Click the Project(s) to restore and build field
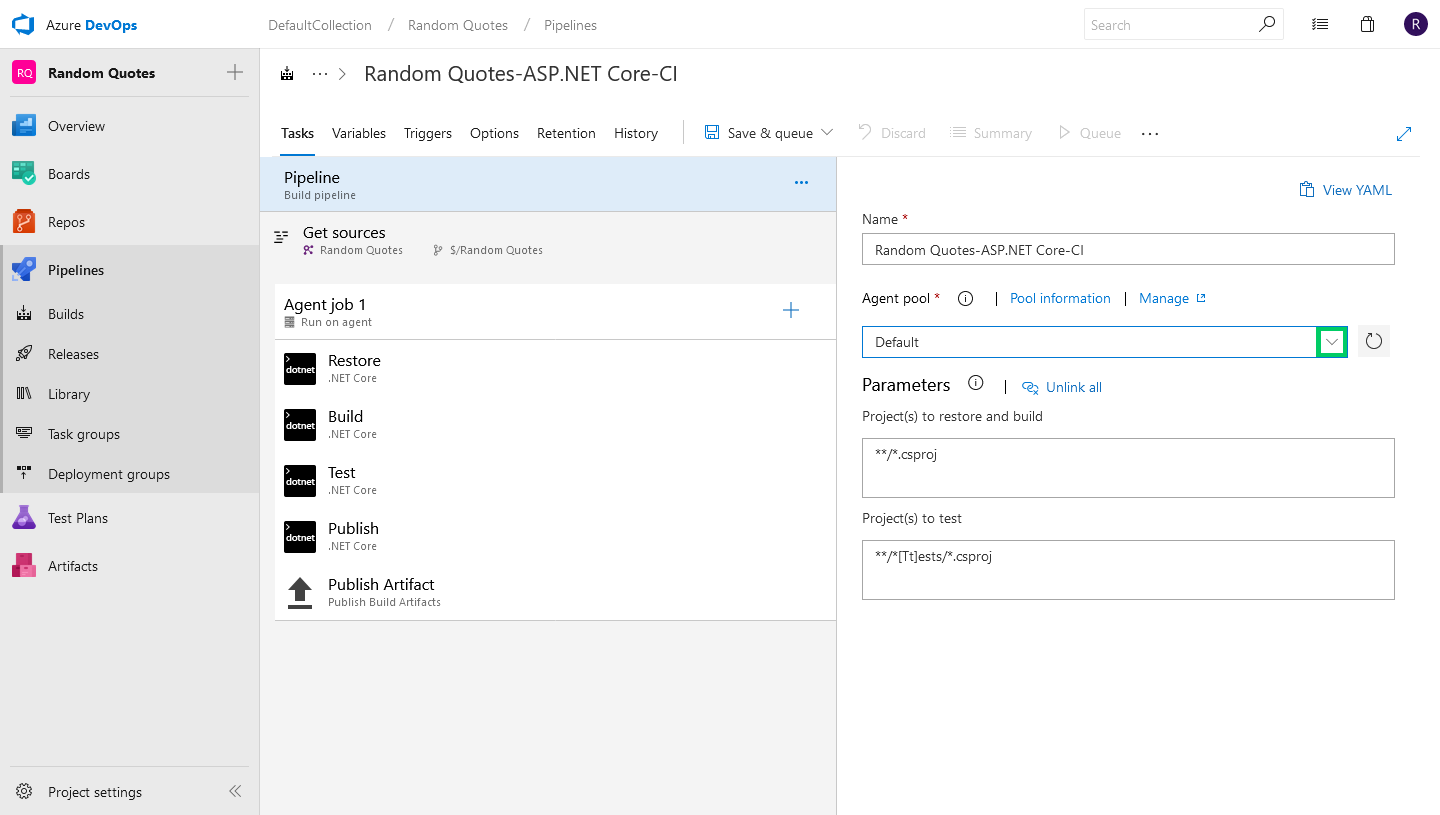The height and width of the screenshot is (815, 1440). click(1128, 468)
